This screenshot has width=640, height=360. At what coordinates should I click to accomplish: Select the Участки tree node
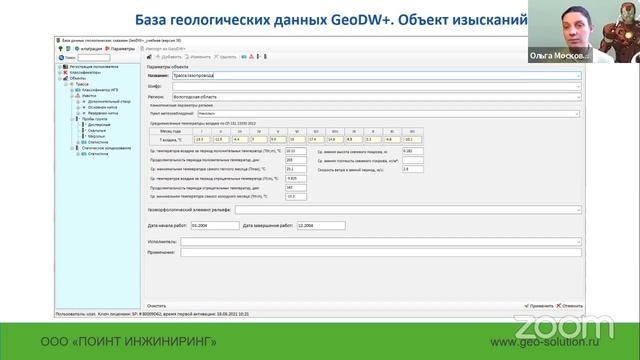click(x=89, y=96)
